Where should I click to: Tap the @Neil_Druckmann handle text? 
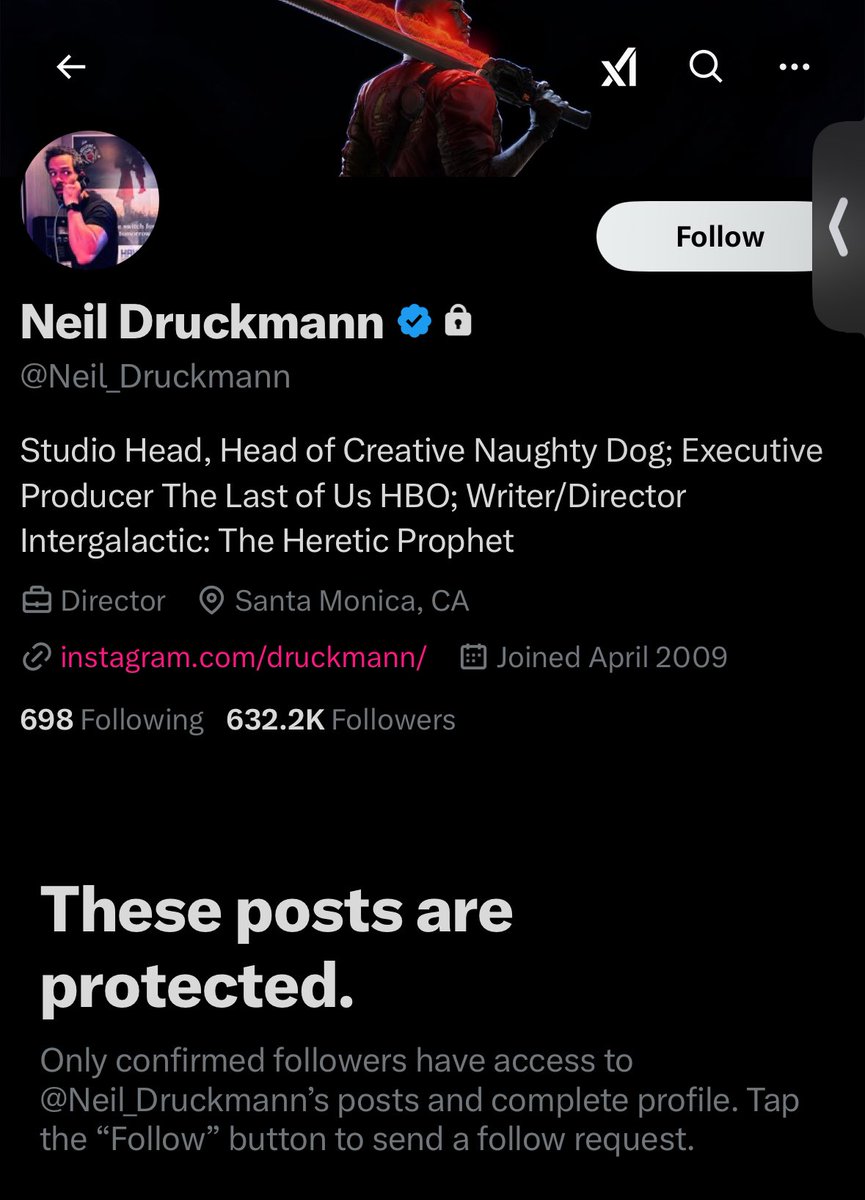[x=155, y=377]
